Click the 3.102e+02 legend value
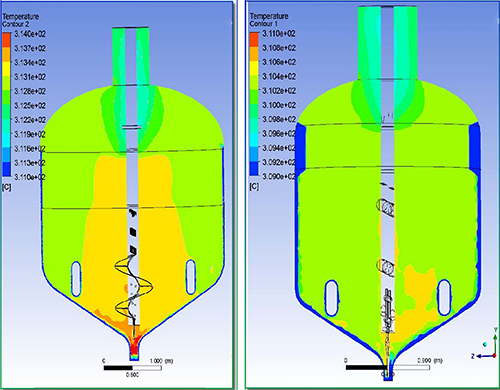The width and height of the screenshot is (500, 390). pos(279,91)
